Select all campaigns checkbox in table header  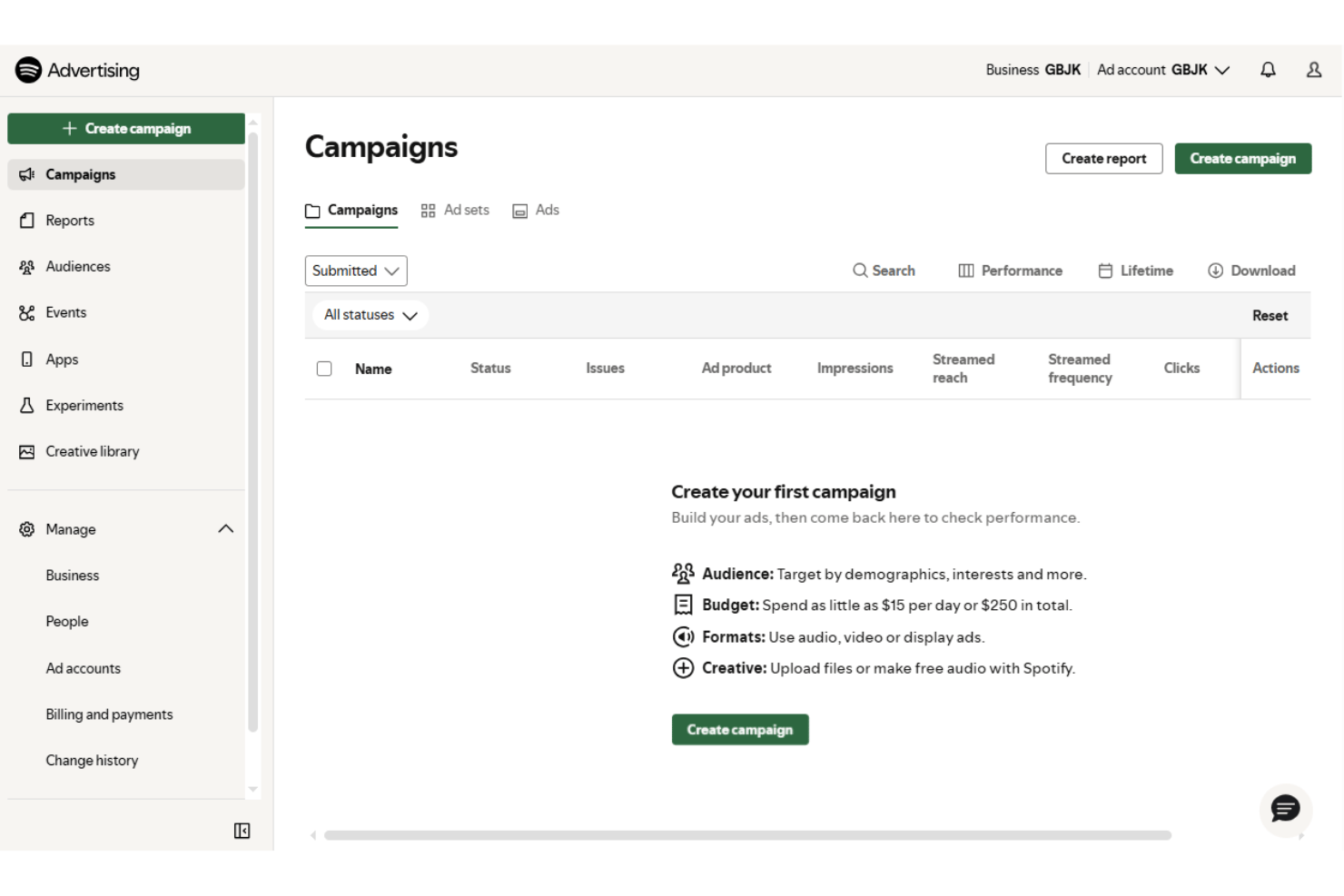324,369
